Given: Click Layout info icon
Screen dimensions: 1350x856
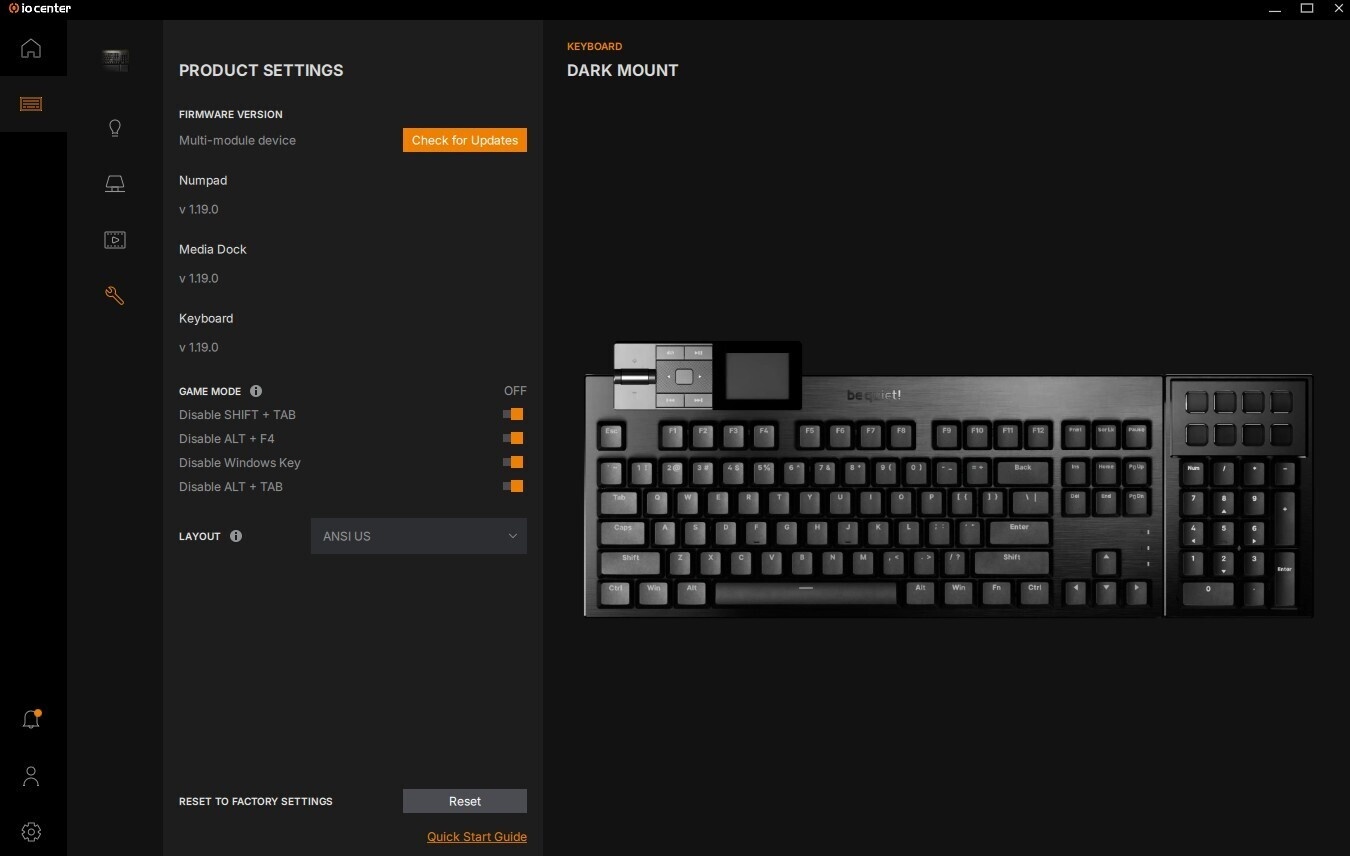Looking at the screenshot, I should click(x=236, y=536).
